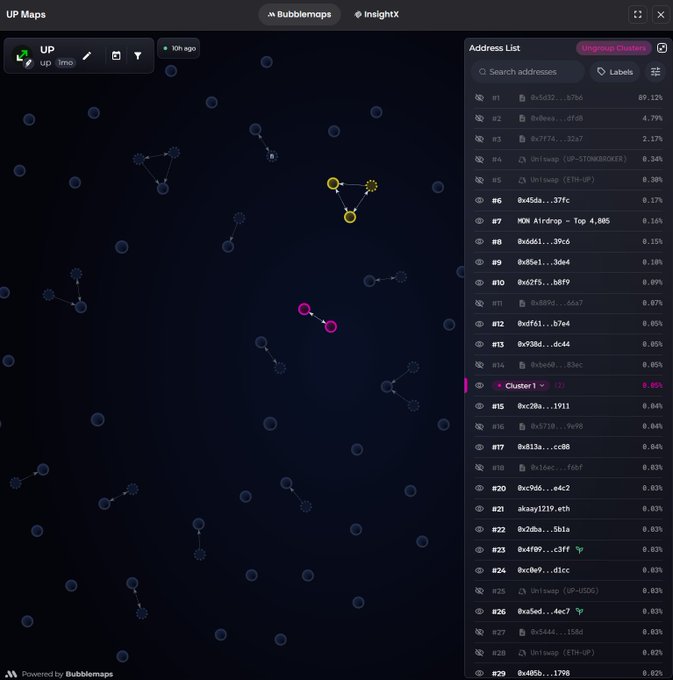This screenshot has width=673, height=680.
Task: Select the lower-right magenta cluster bubble
Action: coord(330,326)
